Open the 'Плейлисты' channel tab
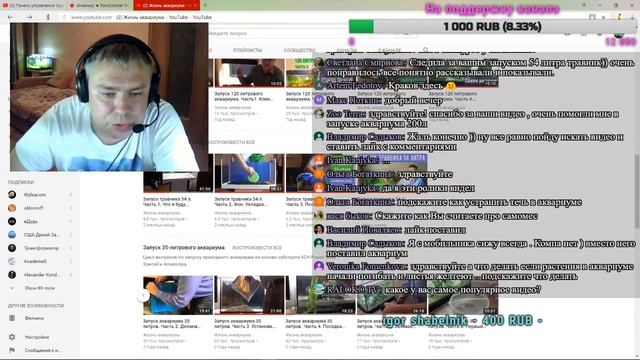The height and width of the screenshot is (360, 640). tap(248, 50)
